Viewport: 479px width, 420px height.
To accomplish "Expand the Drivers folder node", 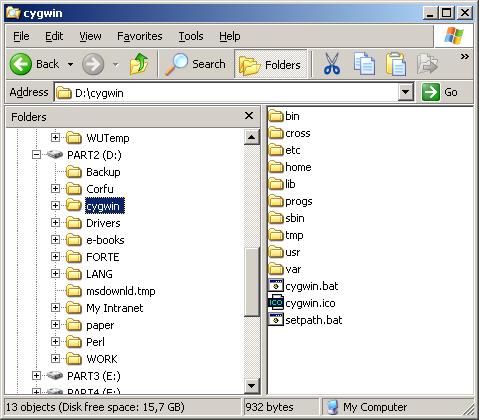I will click(x=55, y=222).
